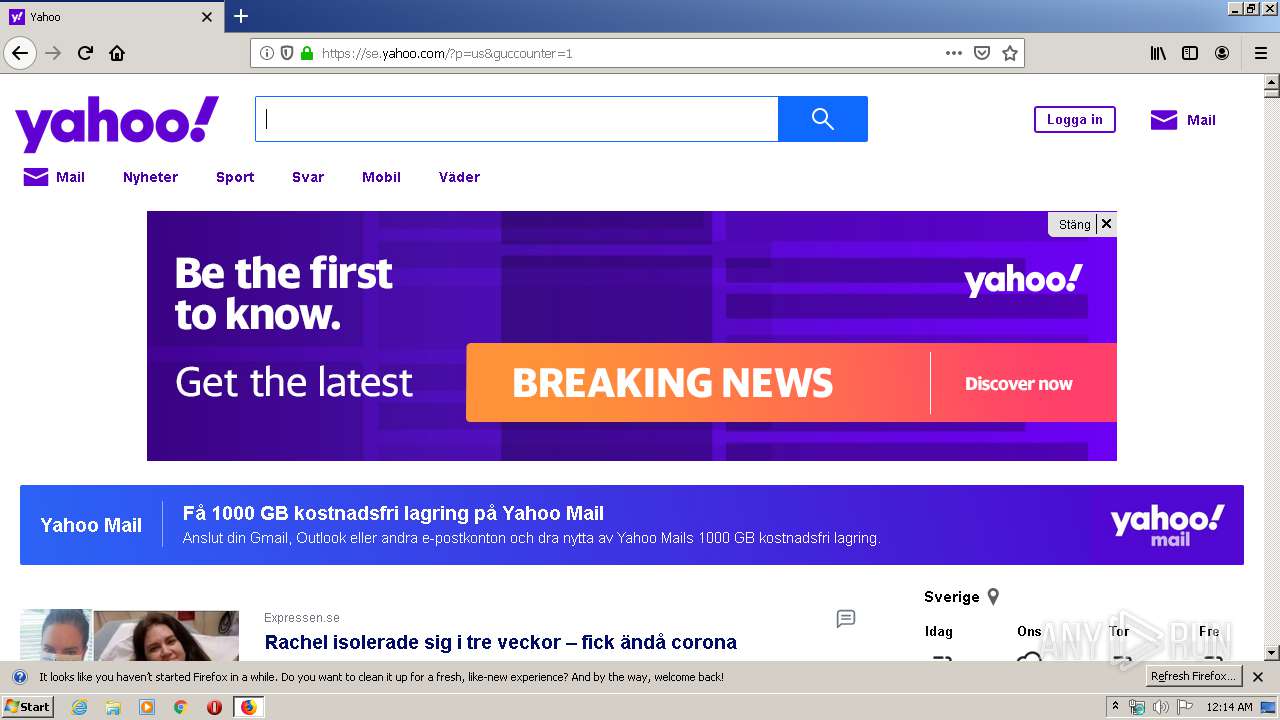Open Firefox Account avatar icon
Image resolution: width=1280 pixels, height=720 pixels.
pos(1222,53)
